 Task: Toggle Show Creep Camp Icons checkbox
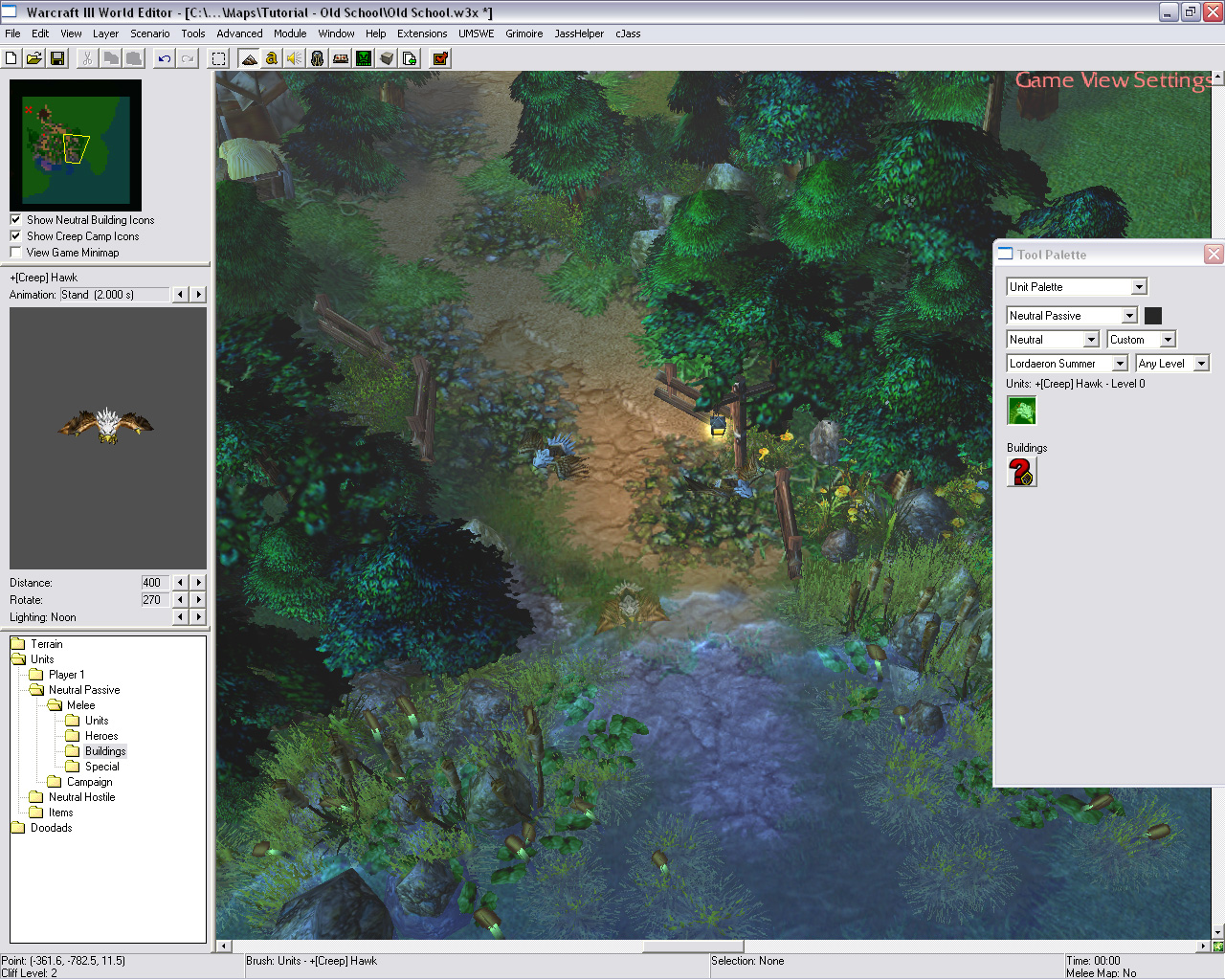point(15,235)
